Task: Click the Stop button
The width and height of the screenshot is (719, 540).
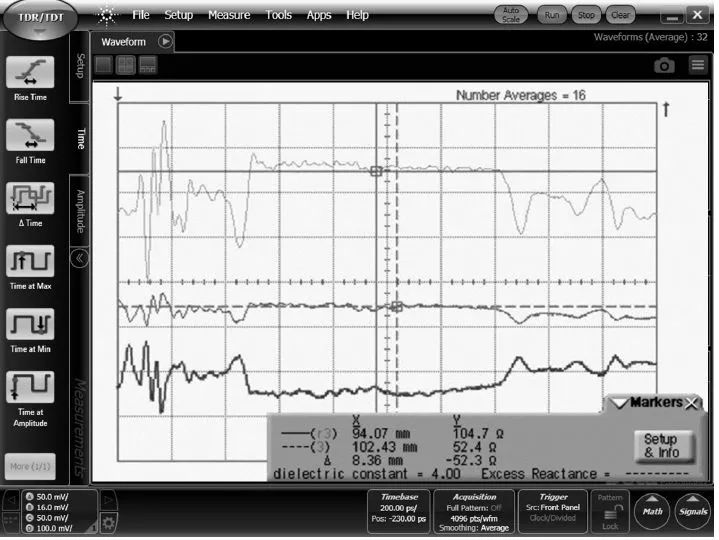Action: coord(586,15)
